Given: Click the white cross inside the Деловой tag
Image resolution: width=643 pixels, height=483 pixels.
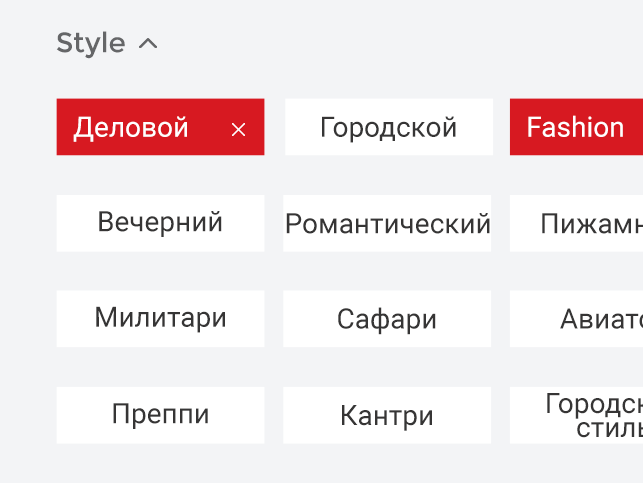Looking at the screenshot, I should point(238,129).
